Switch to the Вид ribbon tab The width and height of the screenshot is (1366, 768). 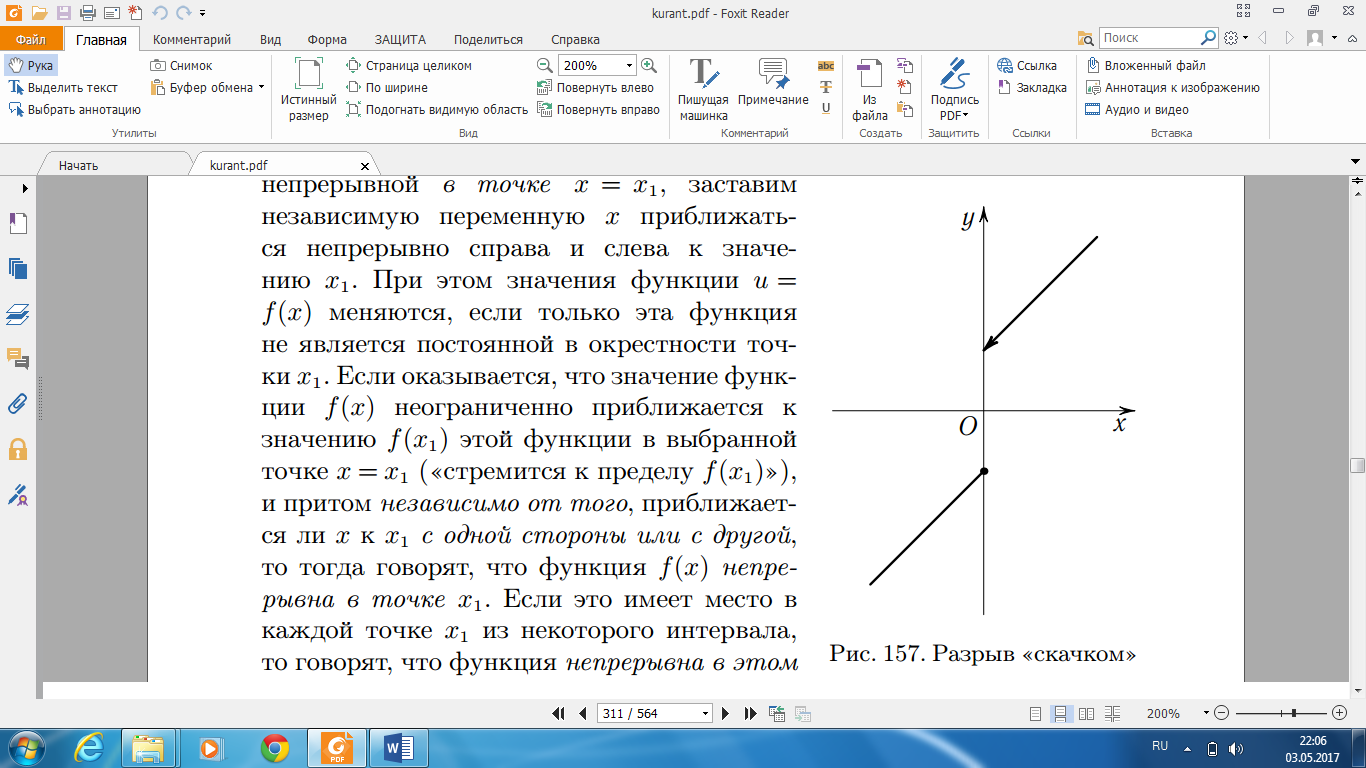pyautogui.click(x=270, y=40)
